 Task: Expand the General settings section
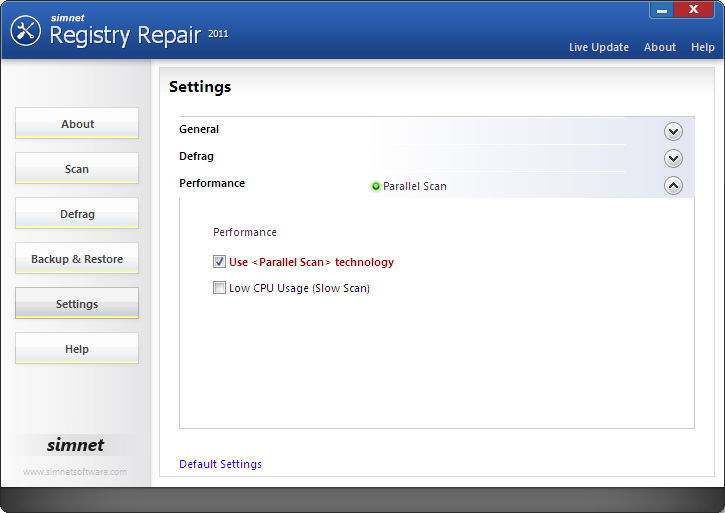point(673,131)
